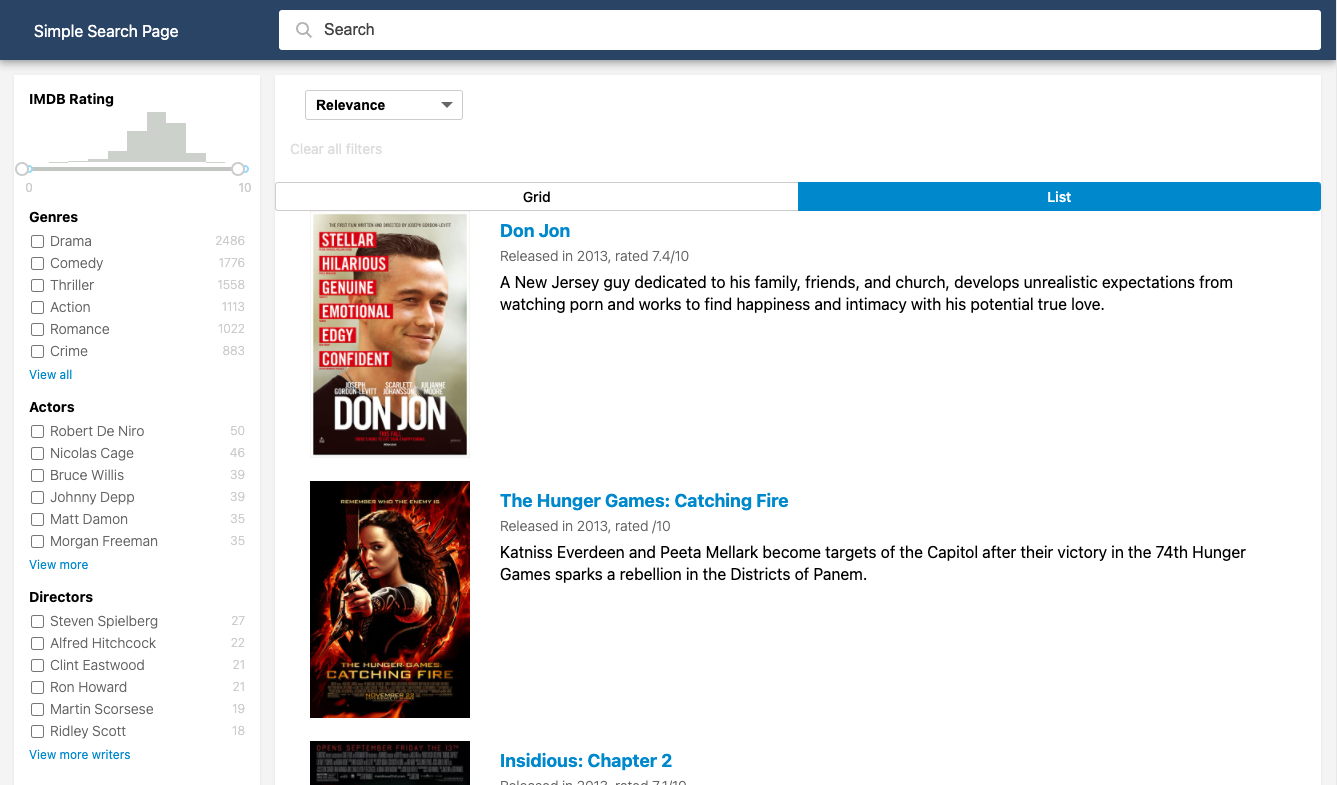
Task: Check the Ridley Scott filter
Action: pyautogui.click(x=37, y=731)
